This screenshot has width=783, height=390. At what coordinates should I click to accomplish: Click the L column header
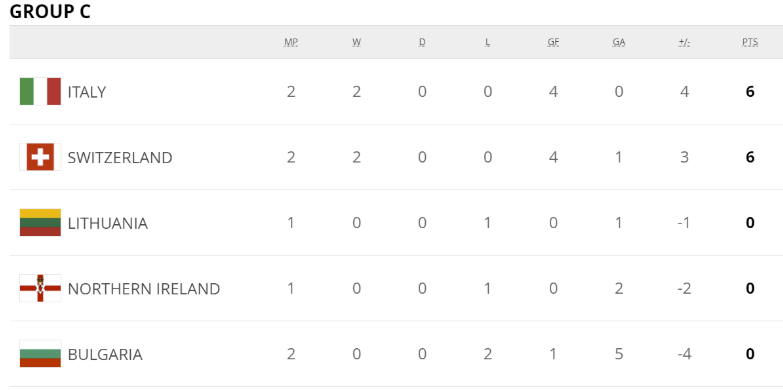pyautogui.click(x=487, y=42)
